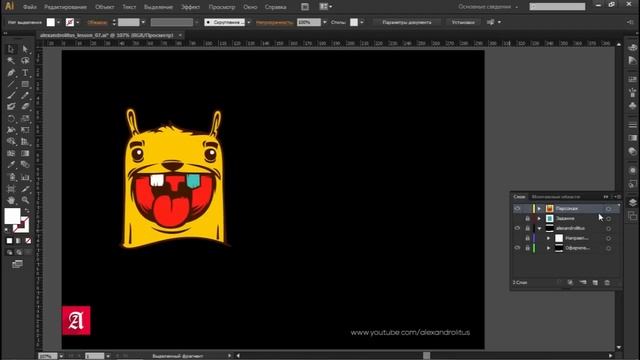Click the Установки button
640x360 pixels.
click(x=463, y=22)
